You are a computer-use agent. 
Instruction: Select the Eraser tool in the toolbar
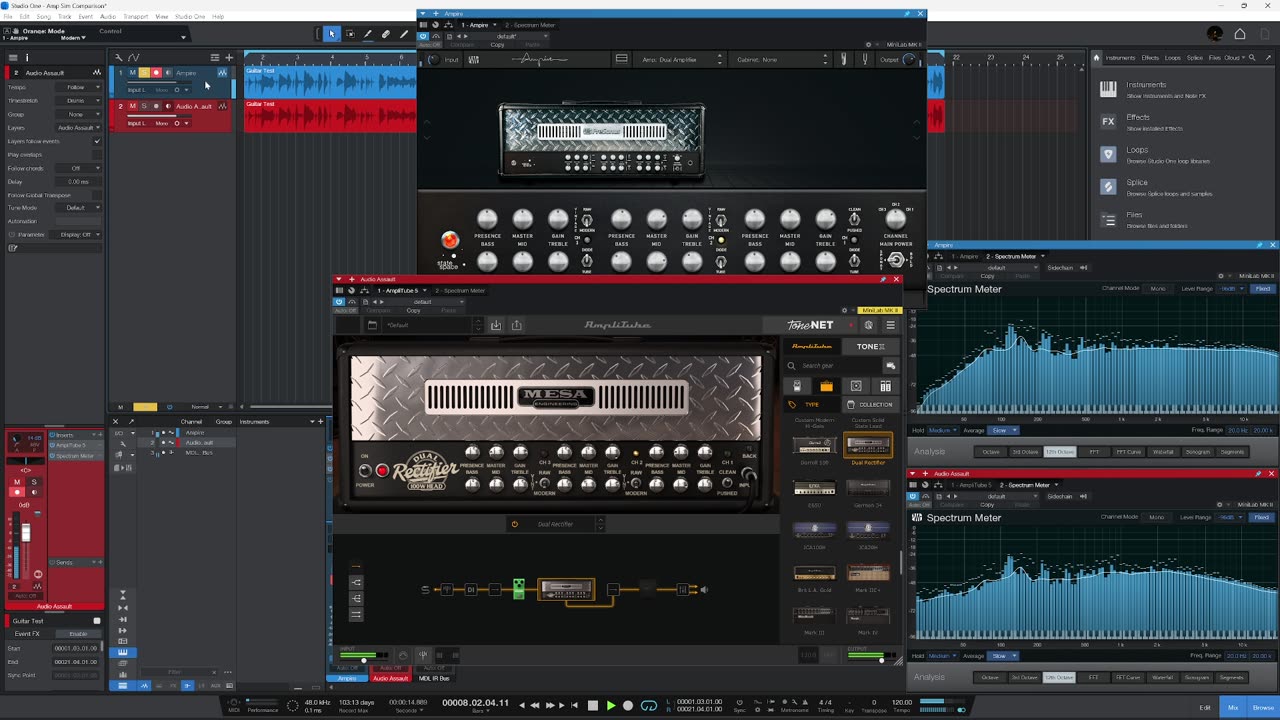(386, 34)
